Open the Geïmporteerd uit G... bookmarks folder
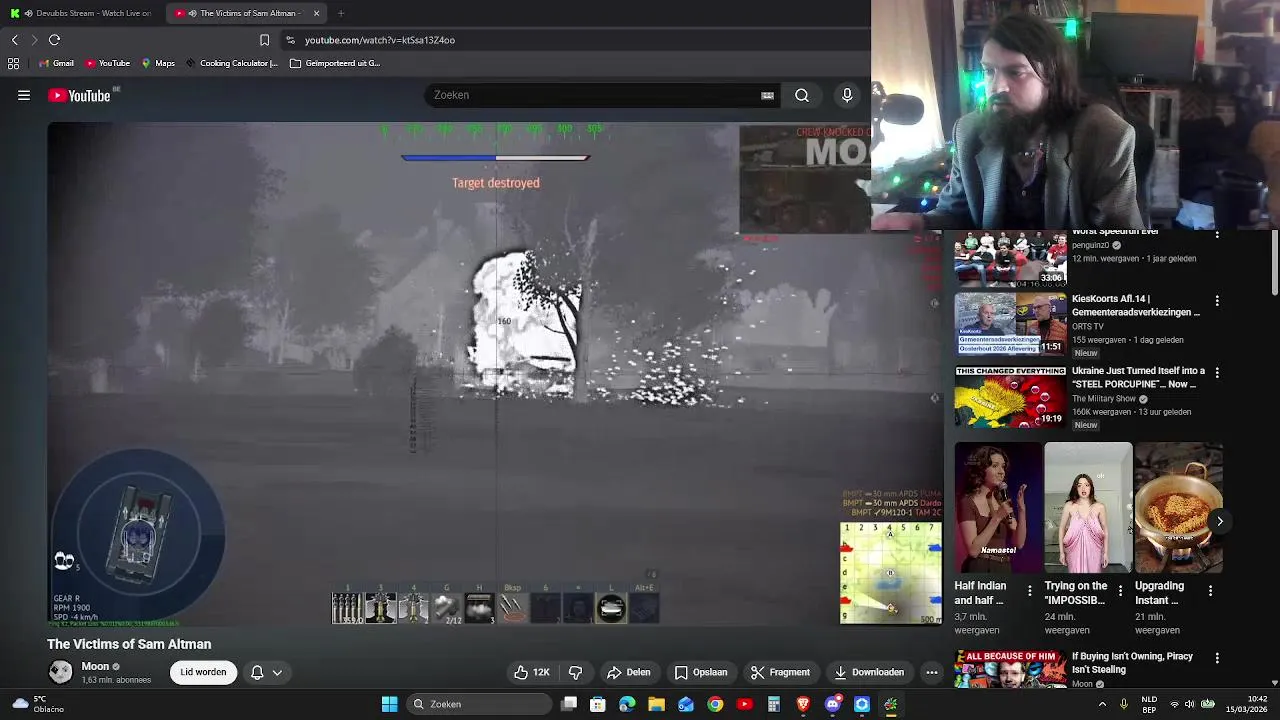The height and width of the screenshot is (720, 1280). [x=335, y=63]
